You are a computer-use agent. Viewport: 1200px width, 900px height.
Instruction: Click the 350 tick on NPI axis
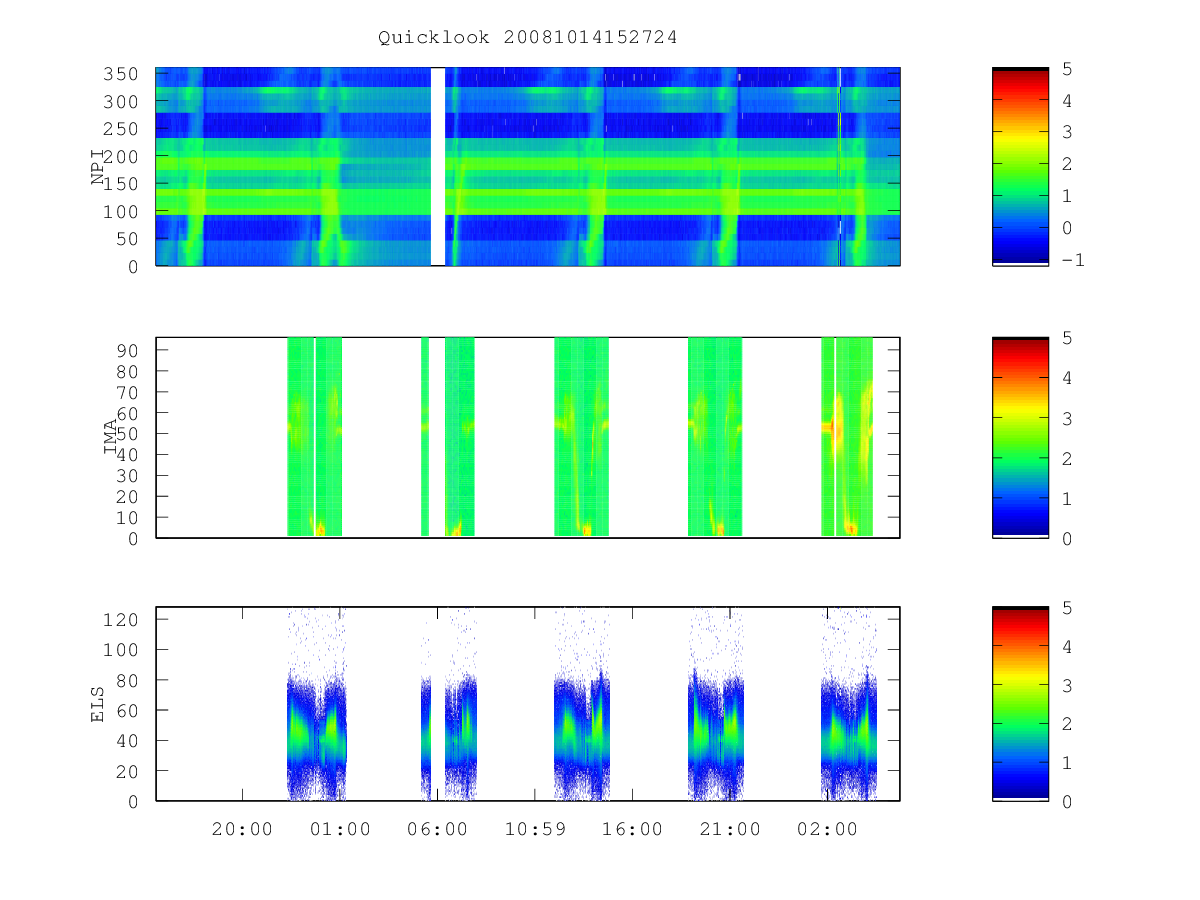click(x=122, y=74)
